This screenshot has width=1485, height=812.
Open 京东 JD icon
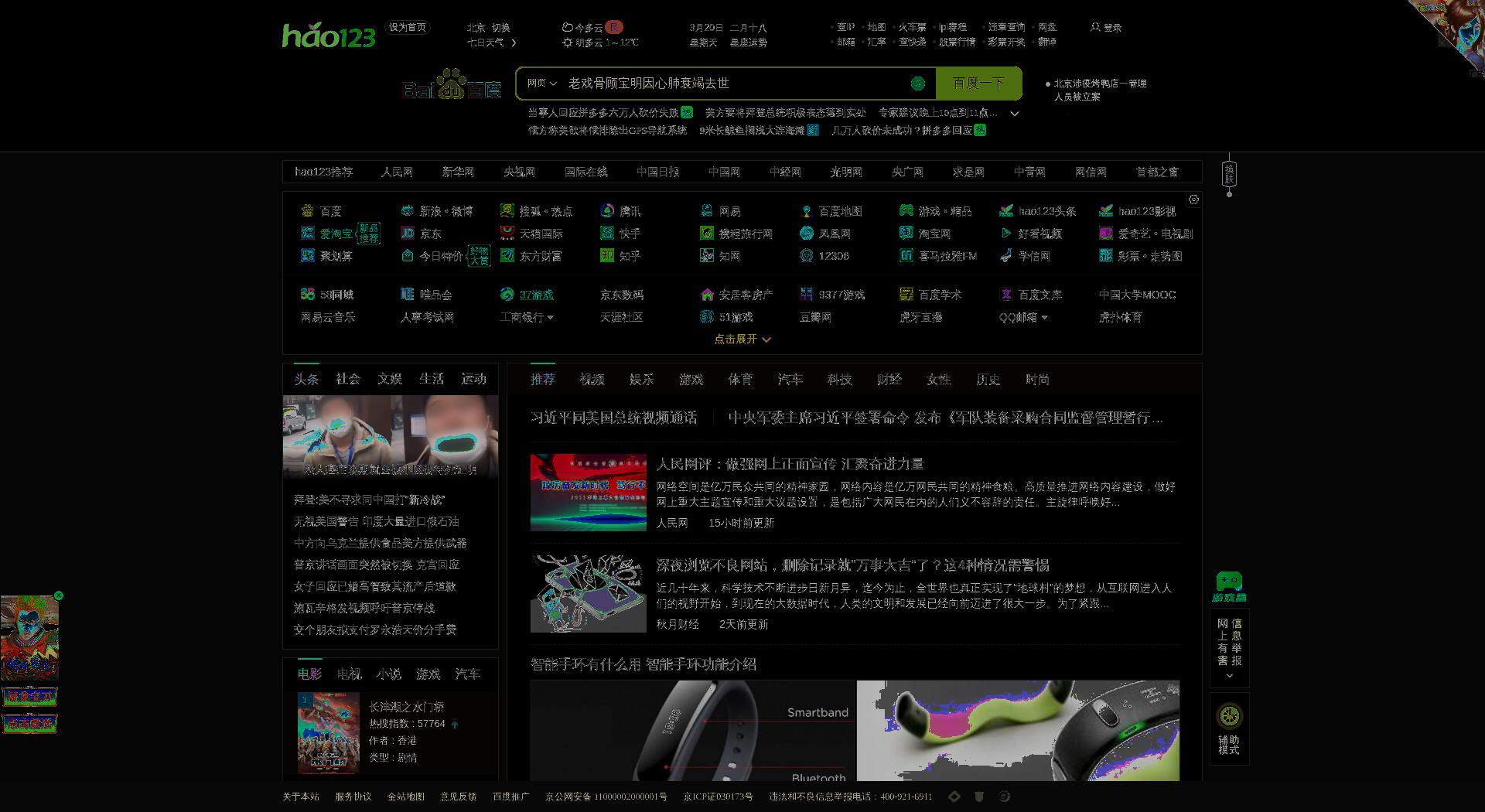[x=408, y=233]
